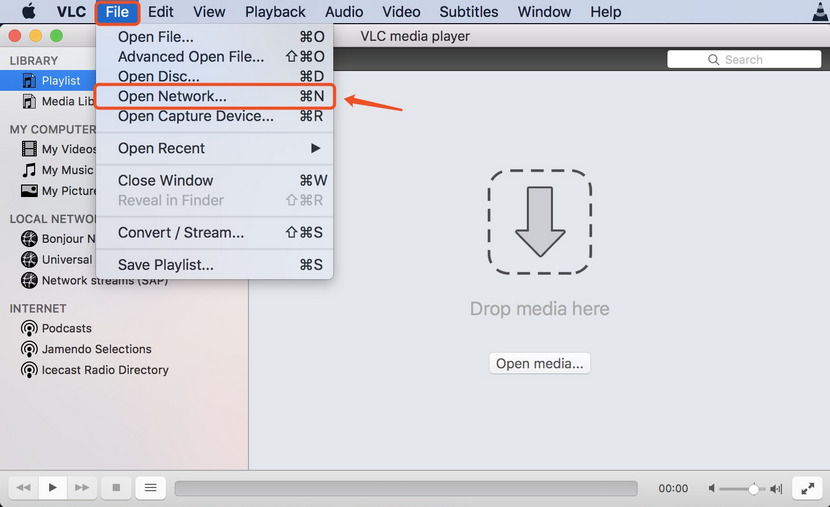Click the previous/rewind playback button
This screenshot has width=830, height=507.
tap(23, 487)
